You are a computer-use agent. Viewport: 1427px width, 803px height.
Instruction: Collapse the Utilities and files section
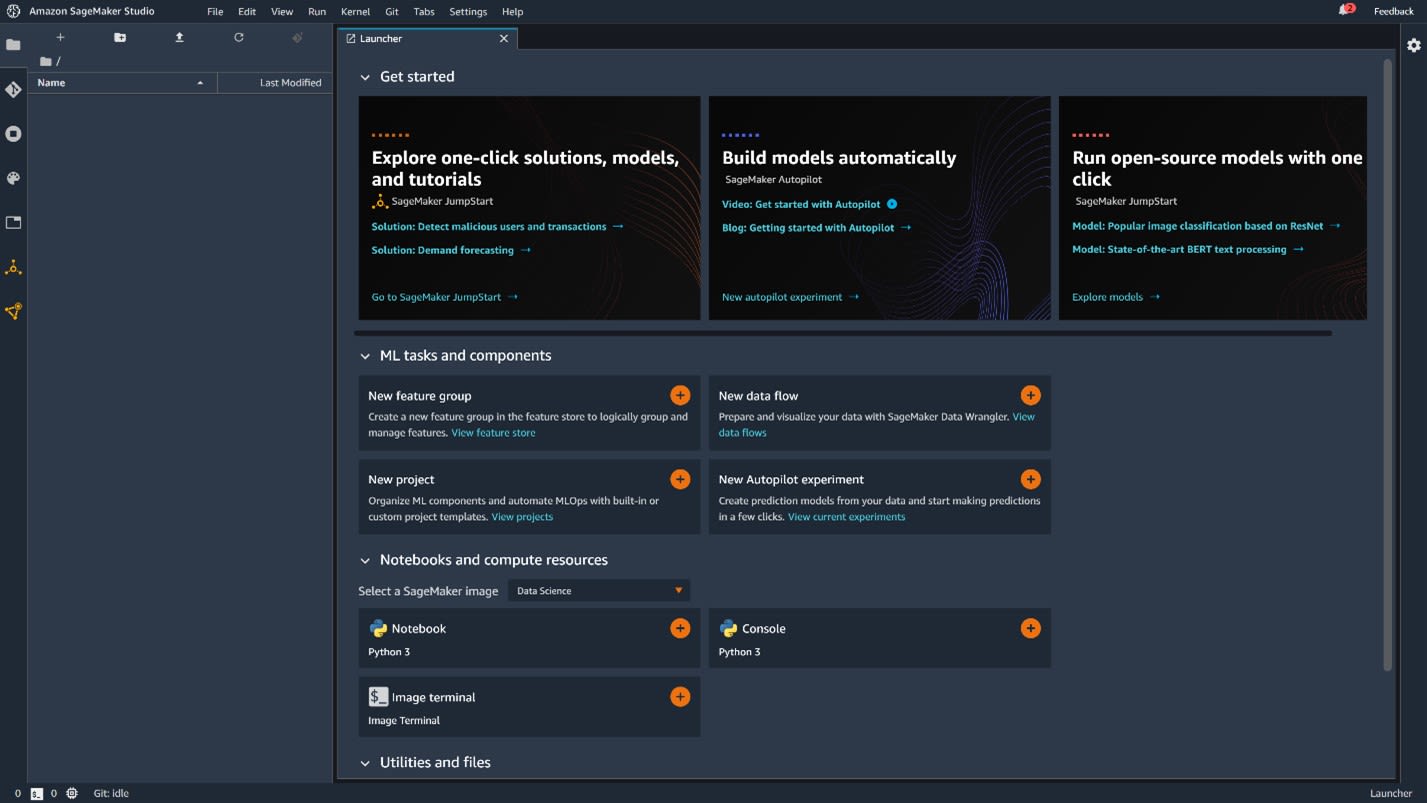click(x=365, y=763)
